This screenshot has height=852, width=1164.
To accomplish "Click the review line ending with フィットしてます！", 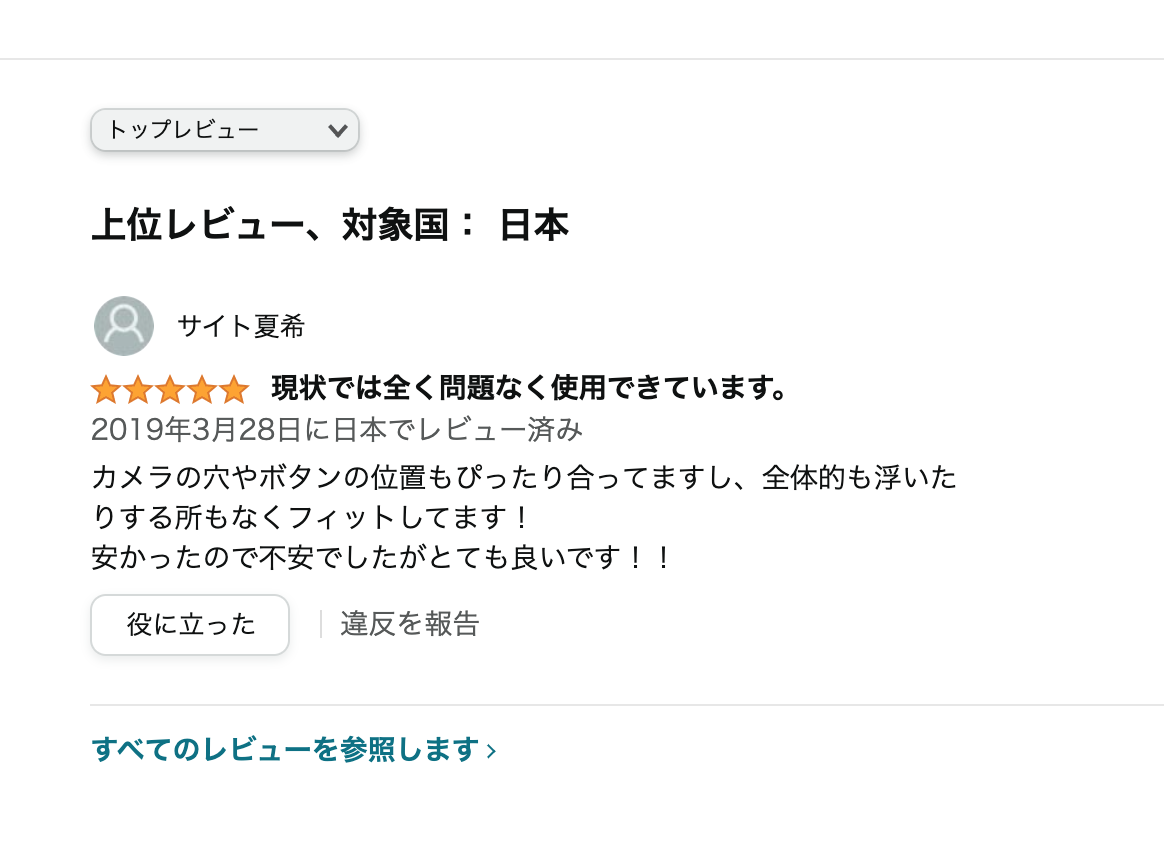I will 309,518.
